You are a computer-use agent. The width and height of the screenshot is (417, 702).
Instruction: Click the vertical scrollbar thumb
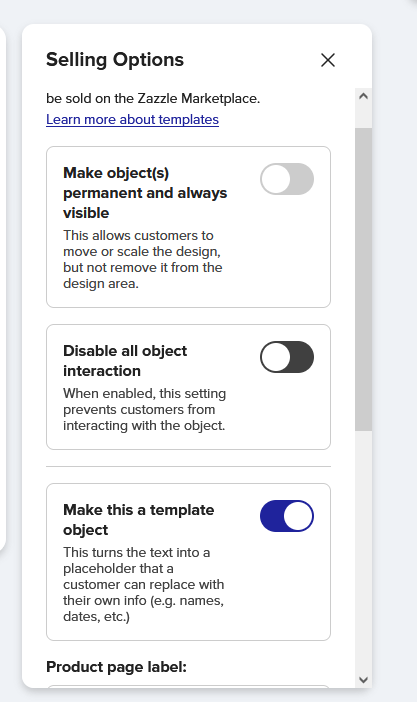click(363, 279)
